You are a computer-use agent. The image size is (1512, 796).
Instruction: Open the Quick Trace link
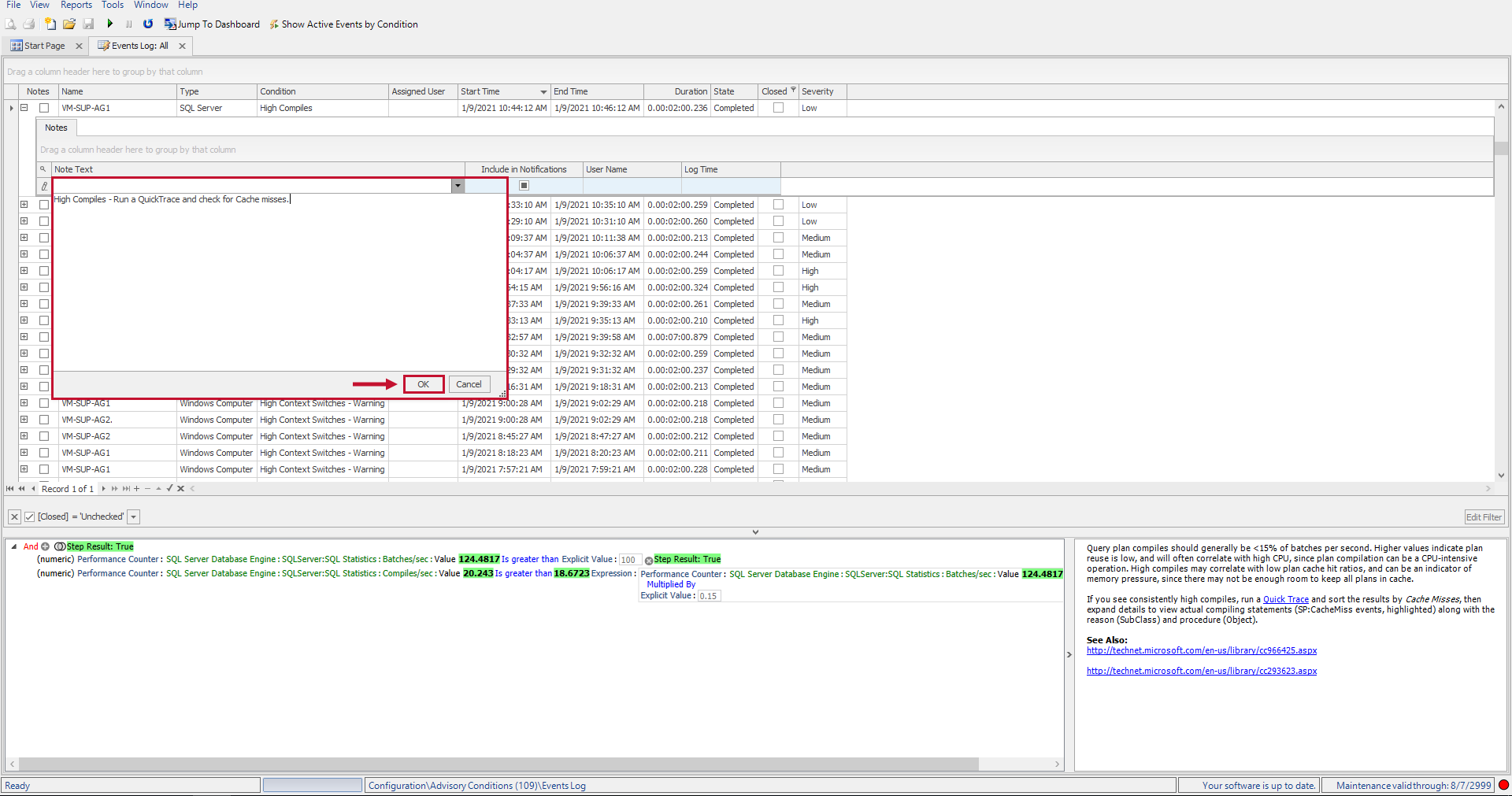(x=1285, y=599)
